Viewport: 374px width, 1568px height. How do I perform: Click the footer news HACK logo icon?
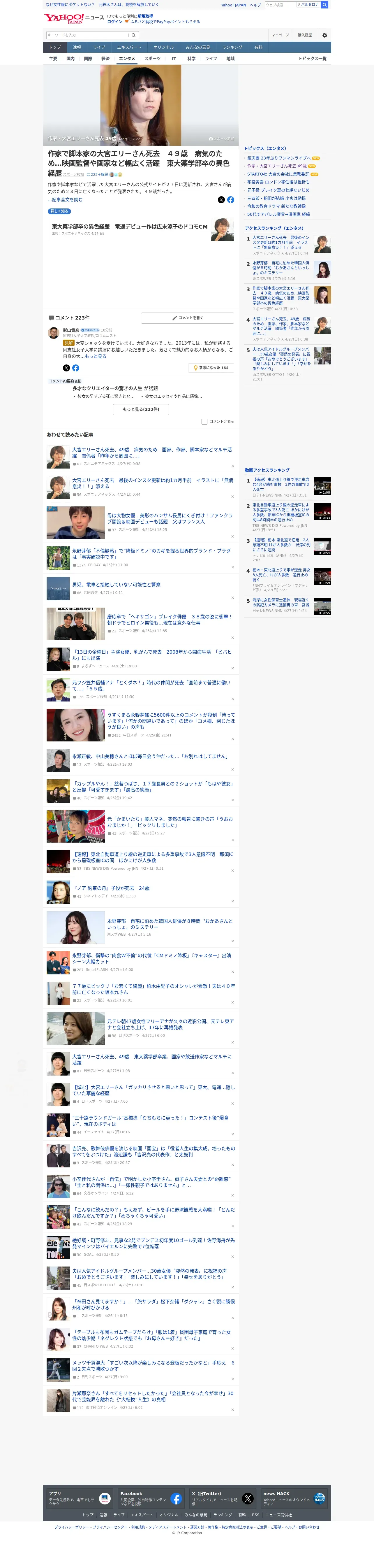[319, 1498]
